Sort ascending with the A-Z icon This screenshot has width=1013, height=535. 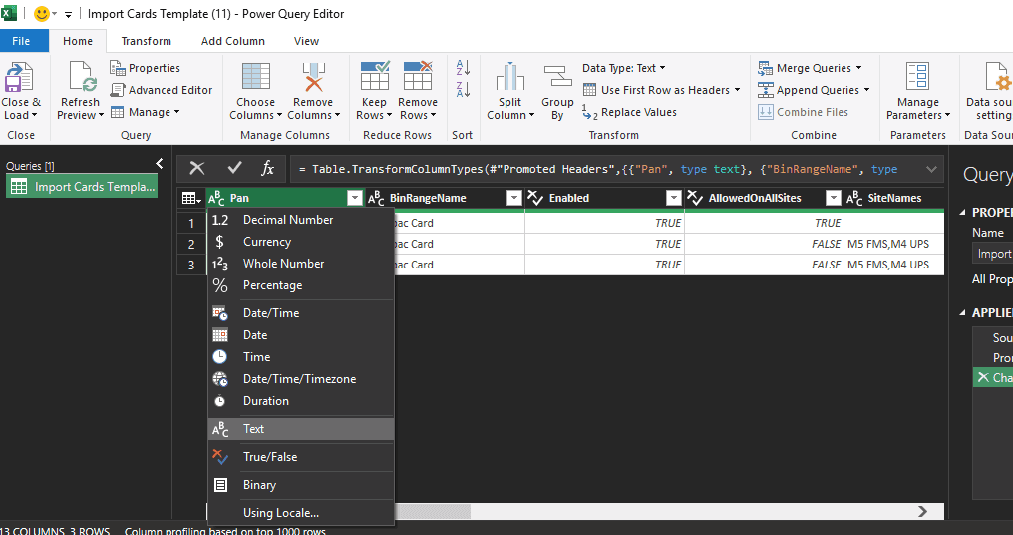463,68
